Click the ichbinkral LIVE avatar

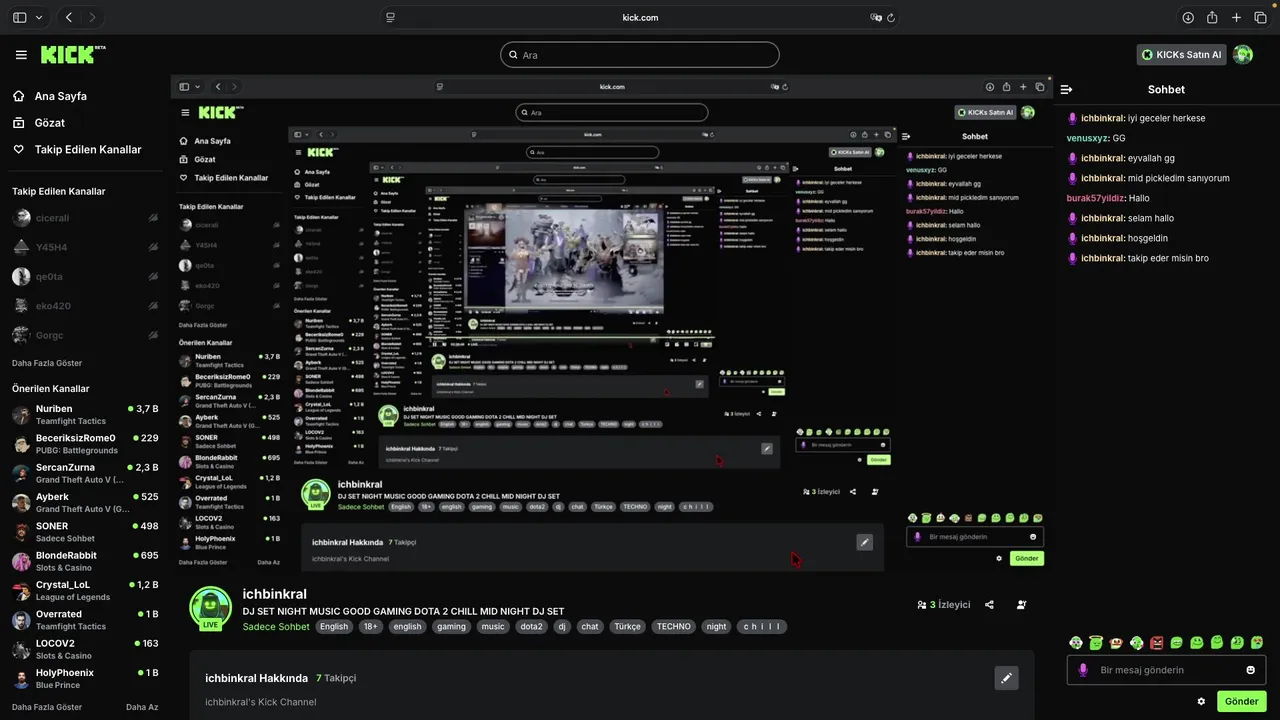click(x=211, y=608)
